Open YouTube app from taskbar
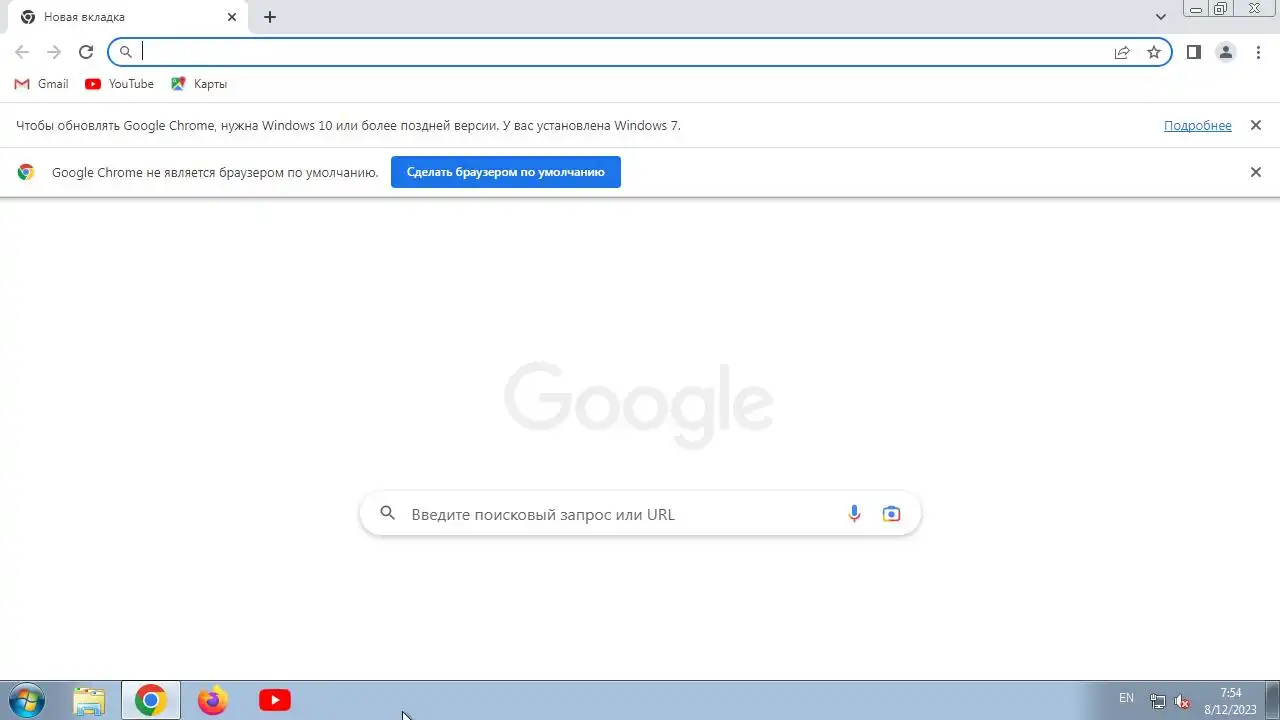This screenshot has width=1280, height=720. point(274,701)
